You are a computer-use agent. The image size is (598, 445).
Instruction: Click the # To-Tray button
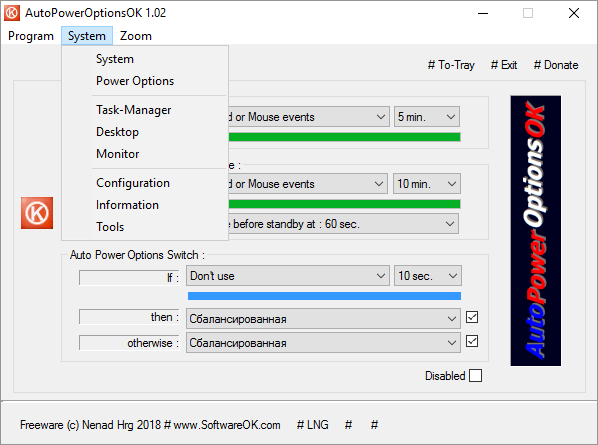coord(451,65)
